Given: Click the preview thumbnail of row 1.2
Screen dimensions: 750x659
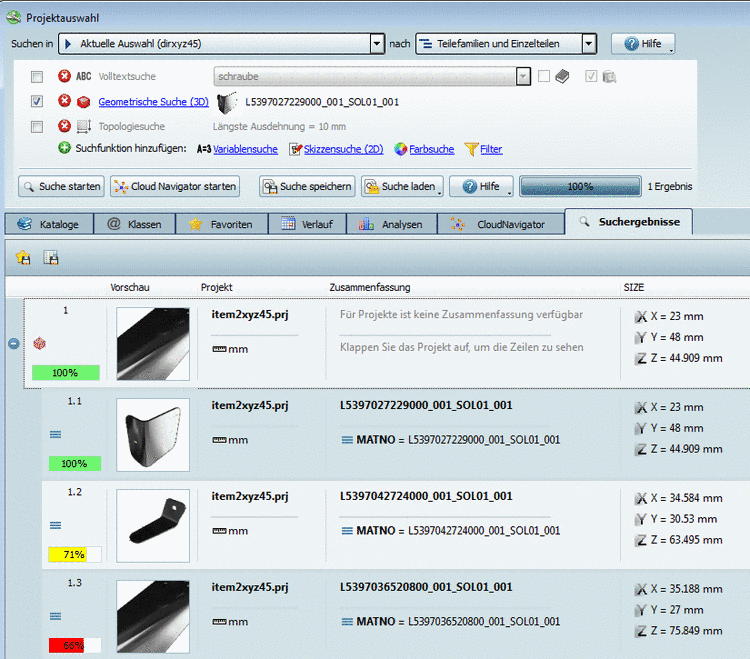Looking at the screenshot, I should (153, 526).
